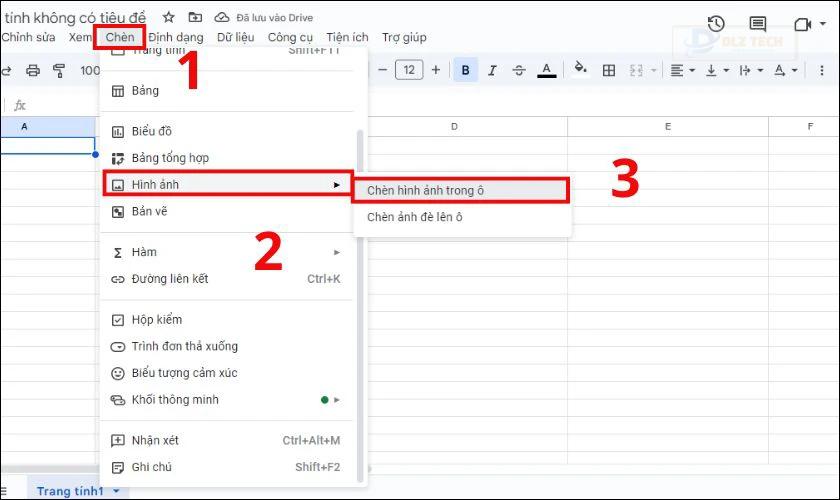Open the Chỉnh sửa menu

tap(28, 37)
